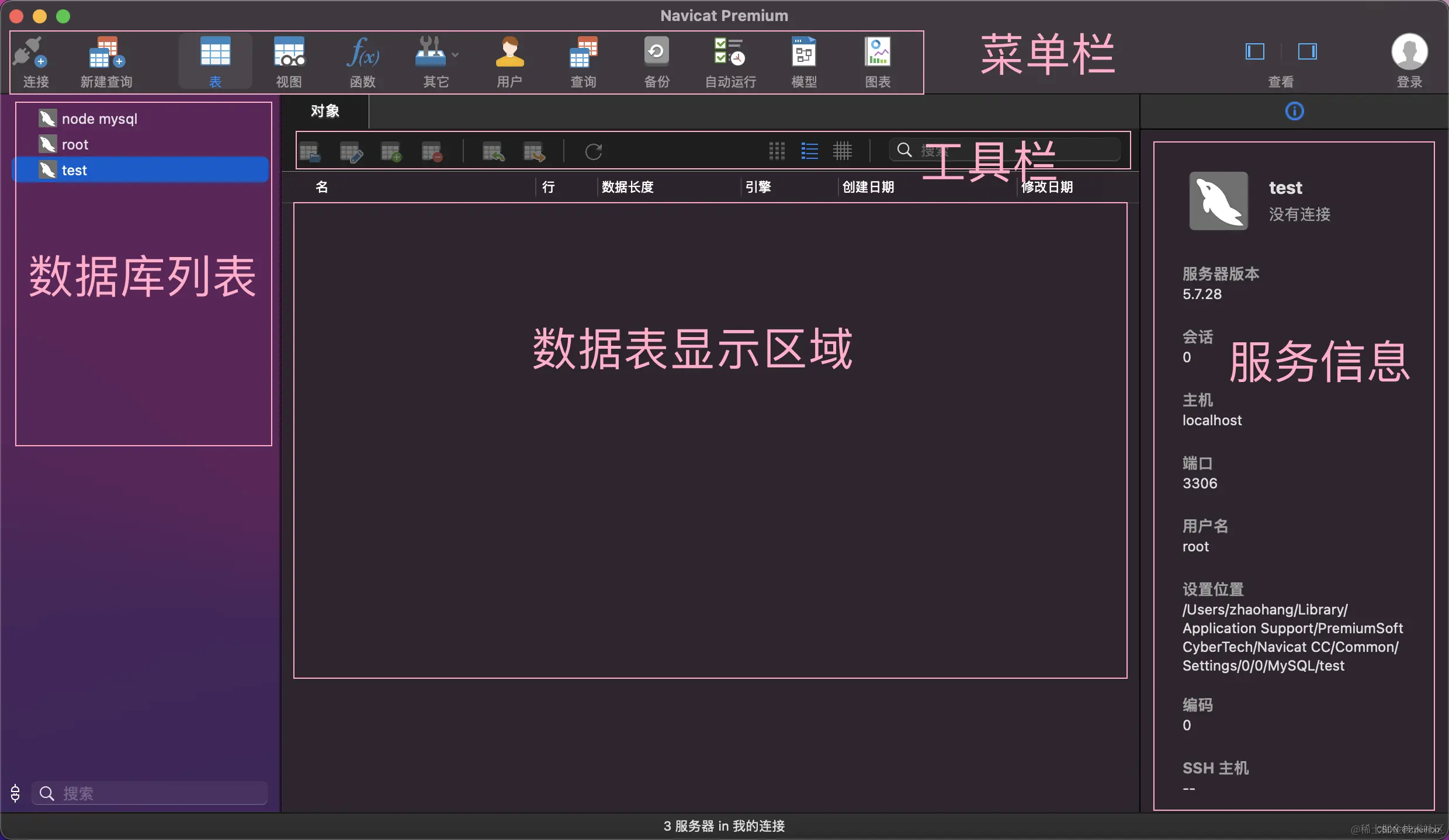Switch to the 对象 tab
Image resolution: width=1449 pixels, height=840 pixels.
(x=325, y=111)
